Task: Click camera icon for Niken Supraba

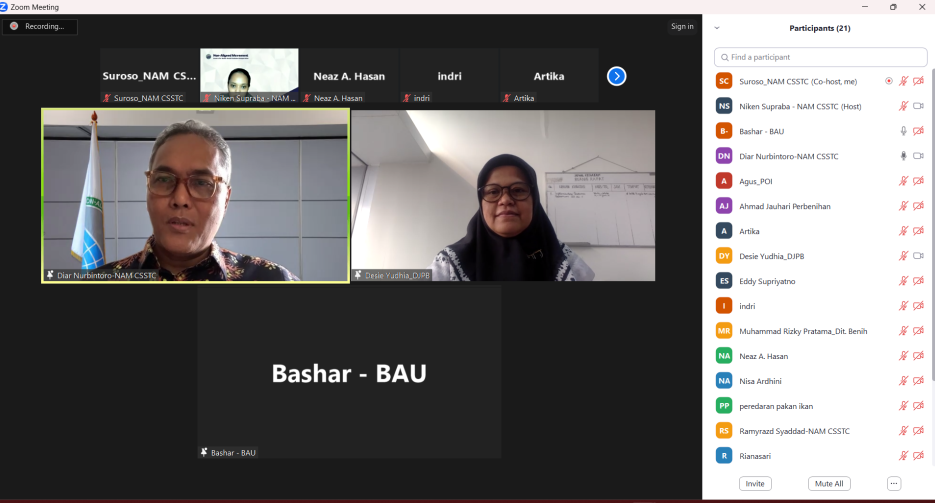Action: point(918,106)
